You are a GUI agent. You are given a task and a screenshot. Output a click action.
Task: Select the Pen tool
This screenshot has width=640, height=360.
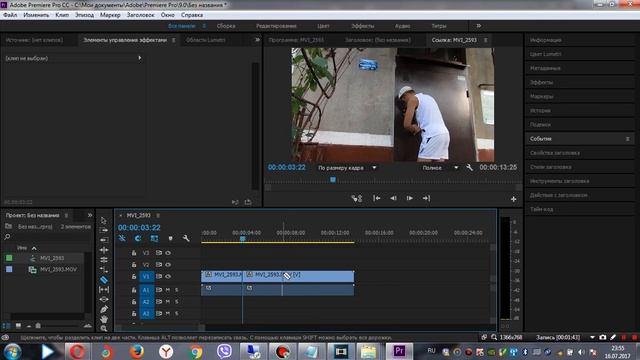click(x=104, y=309)
